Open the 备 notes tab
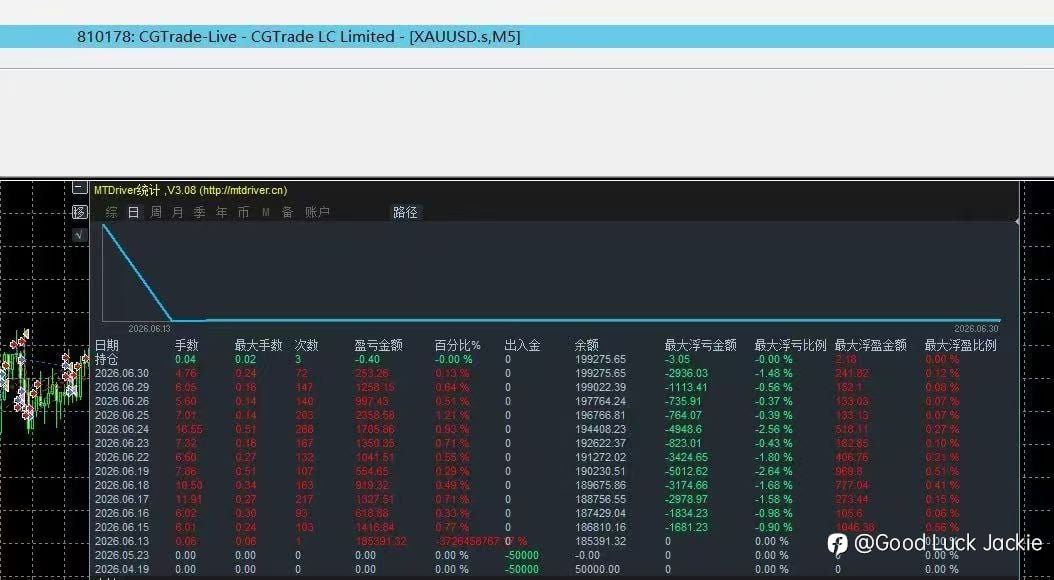The image size is (1054, 580). pos(288,212)
